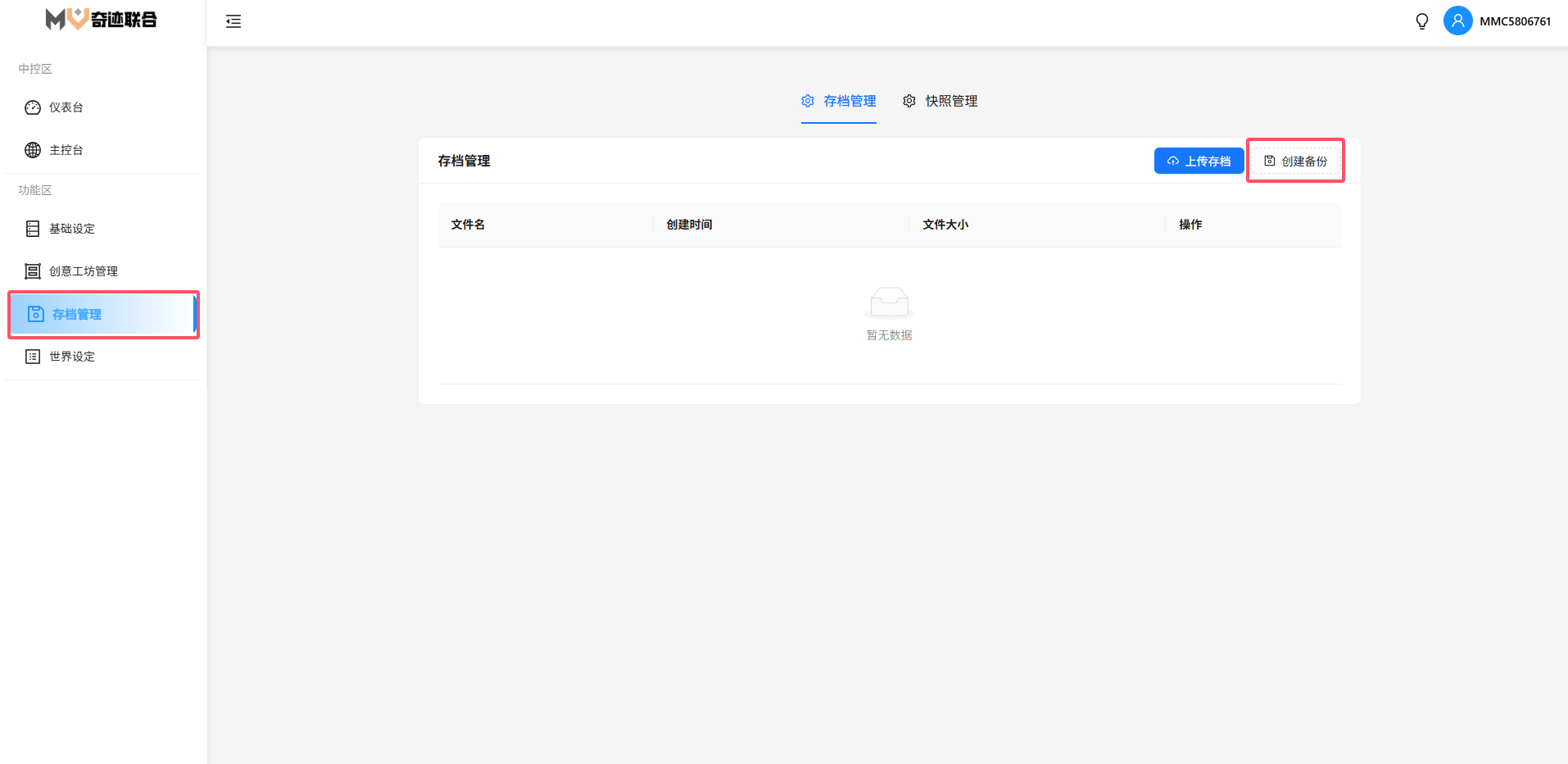Open 存档管理 in the left sidebar
This screenshot has height=764, width=1568.
pyautogui.click(x=77, y=314)
